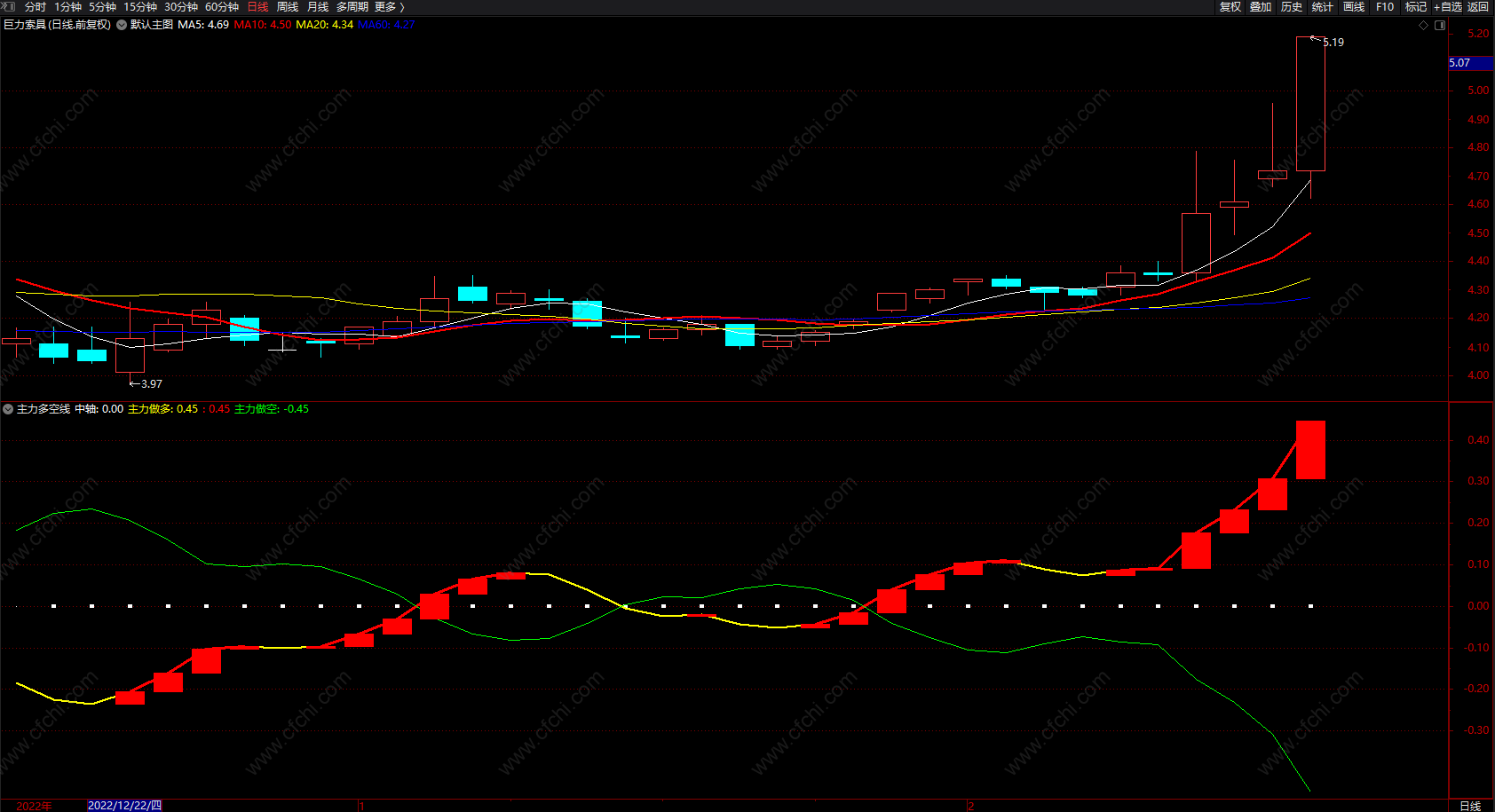Click the 2022/12/22/四 date marker

(124, 806)
